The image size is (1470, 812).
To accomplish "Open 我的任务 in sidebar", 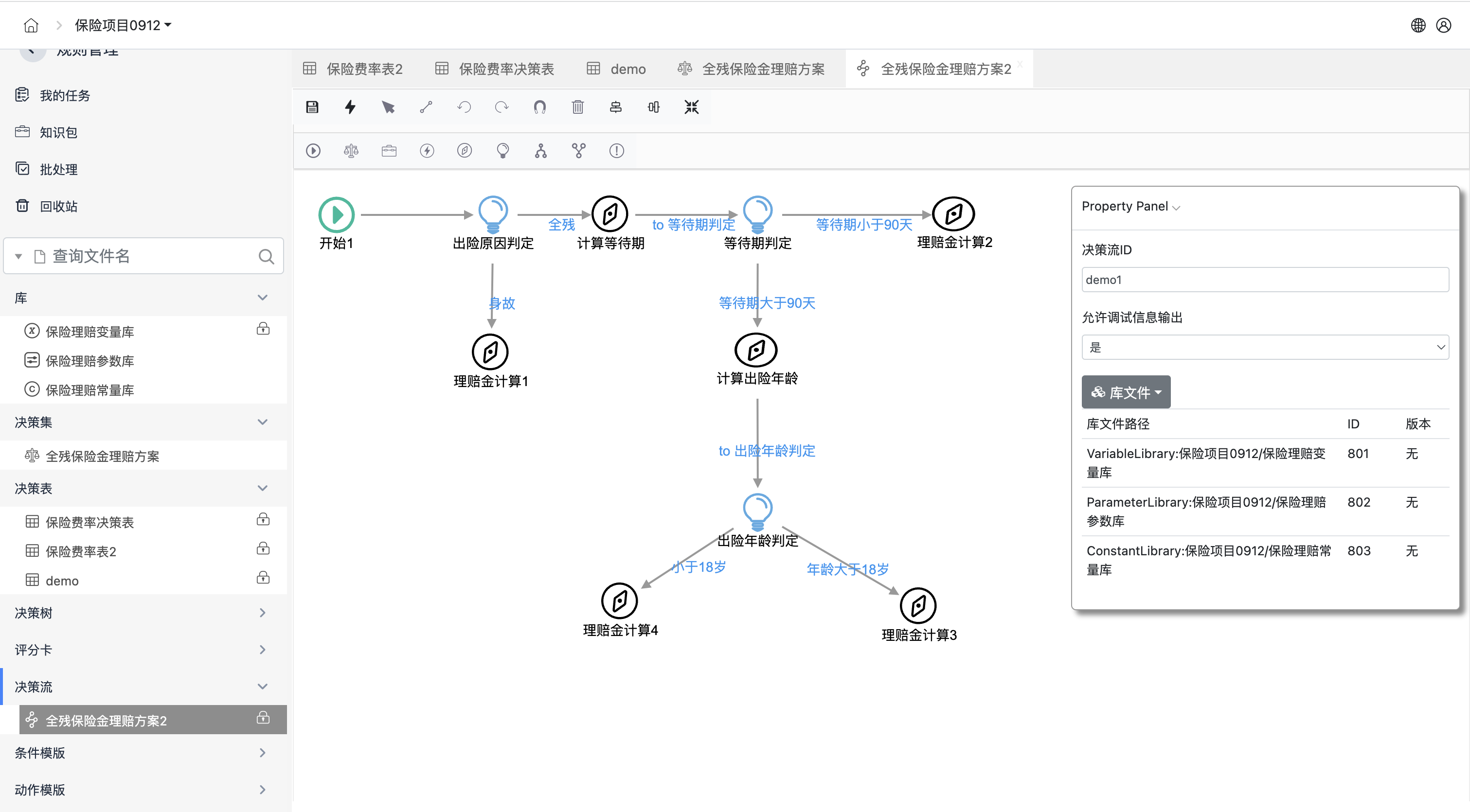I will coord(65,95).
